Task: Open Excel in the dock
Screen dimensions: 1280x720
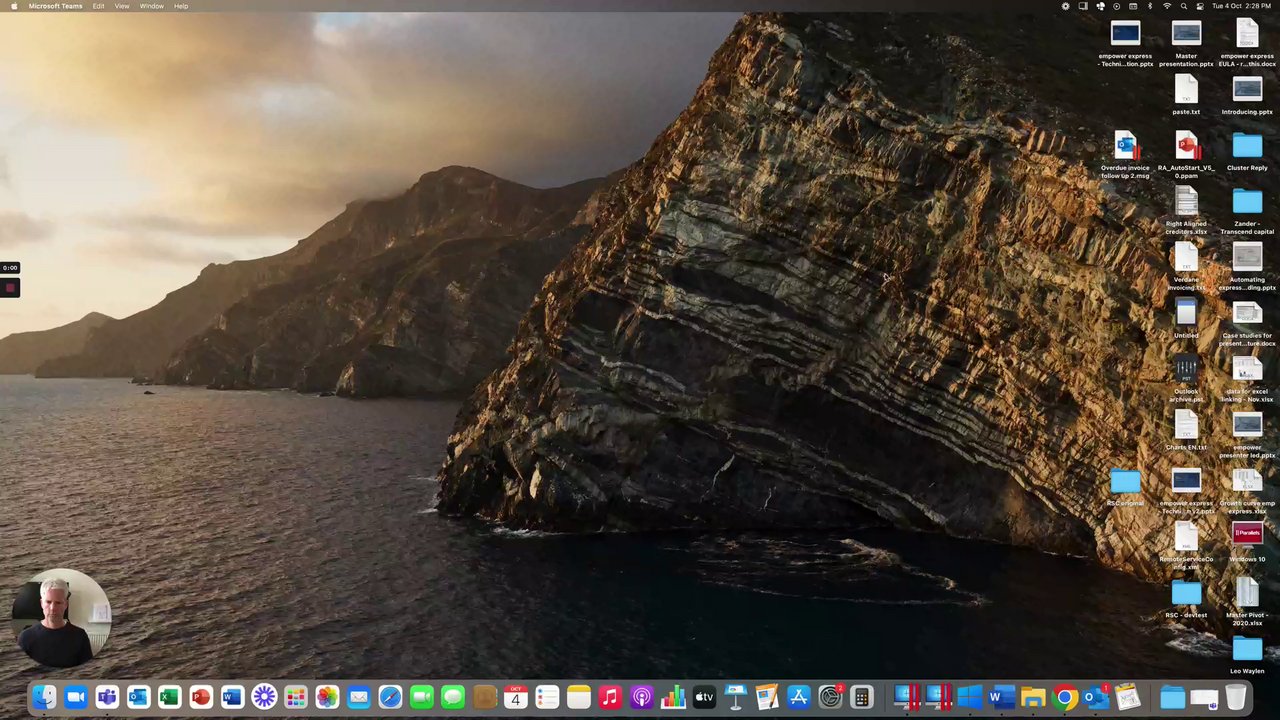Action: pyautogui.click(x=169, y=697)
